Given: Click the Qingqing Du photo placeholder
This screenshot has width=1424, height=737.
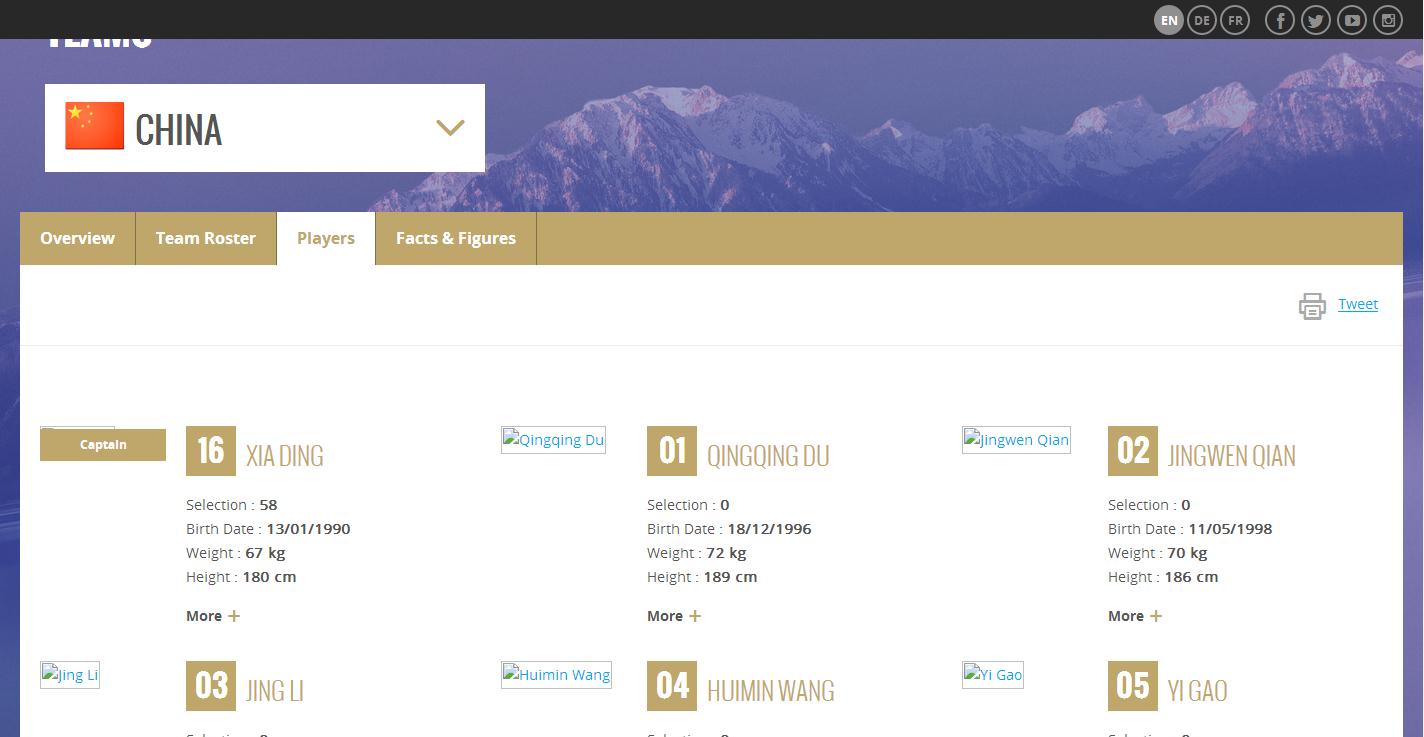Looking at the screenshot, I should point(553,440).
